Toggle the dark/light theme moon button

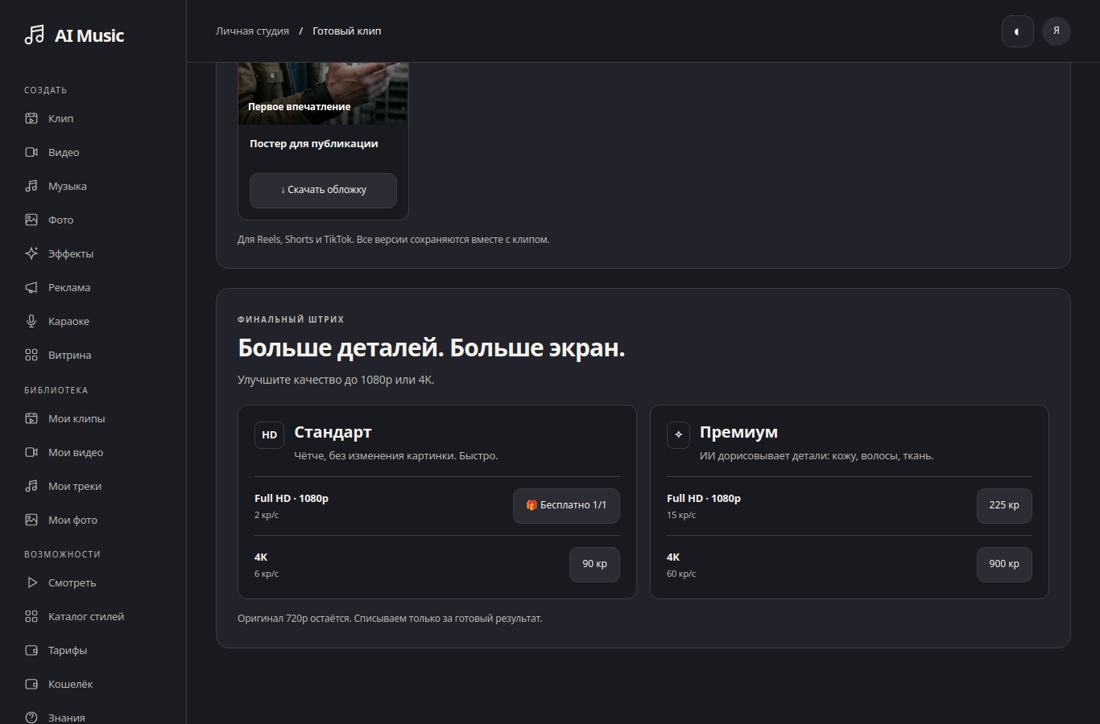click(1017, 32)
